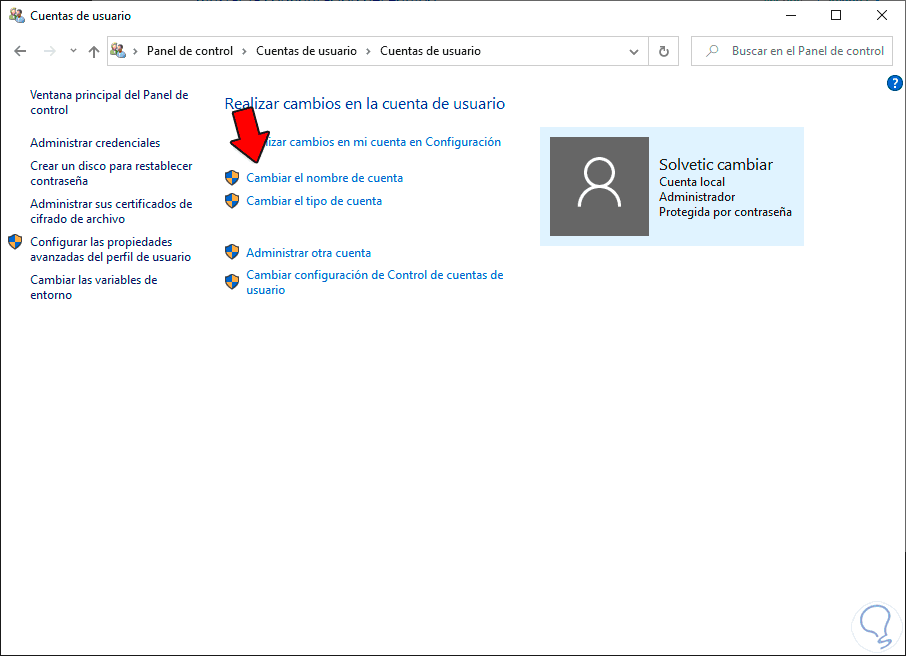The height and width of the screenshot is (656, 906).
Task: Click shield icon next to 'Administrar otra cuenta'
Action: [x=232, y=252]
